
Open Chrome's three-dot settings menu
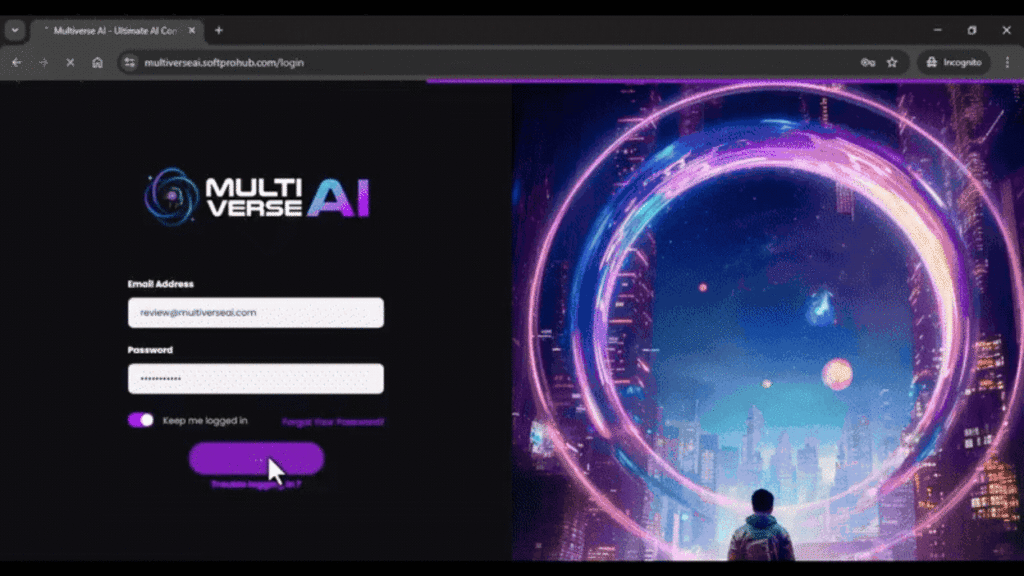tap(1005, 62)
